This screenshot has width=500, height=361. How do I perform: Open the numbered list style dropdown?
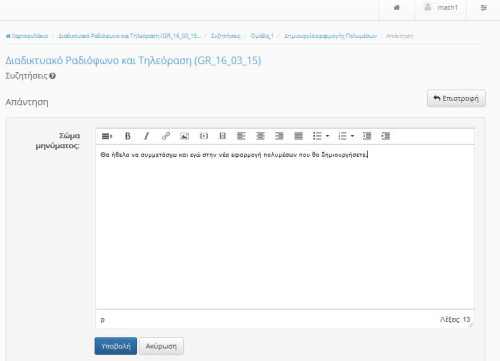pyautogui.click(x=353, y=136)
